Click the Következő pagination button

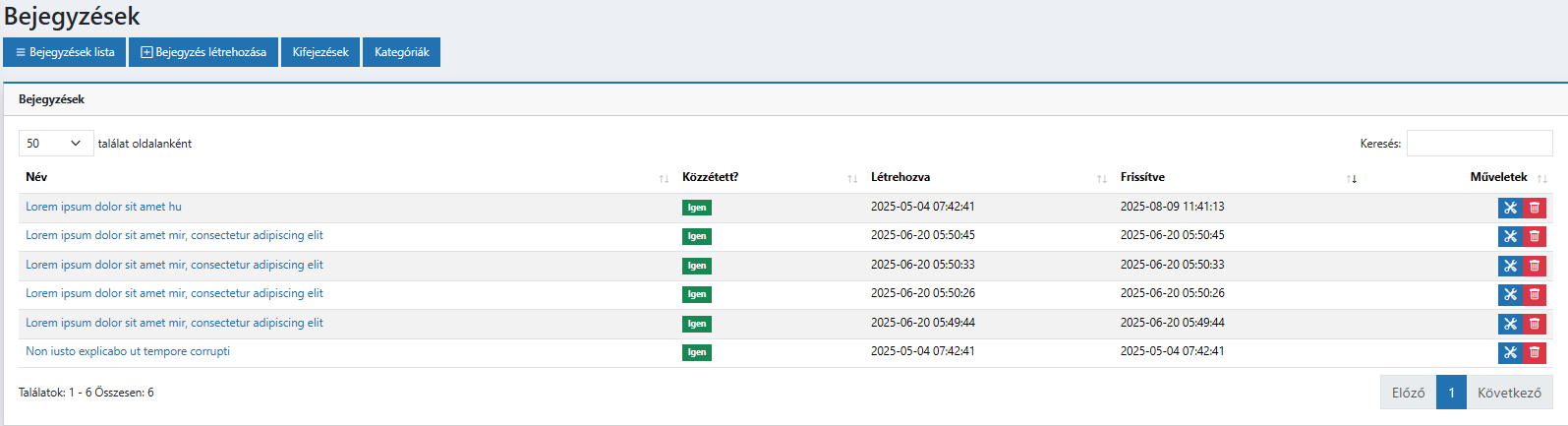(1509, 393)
